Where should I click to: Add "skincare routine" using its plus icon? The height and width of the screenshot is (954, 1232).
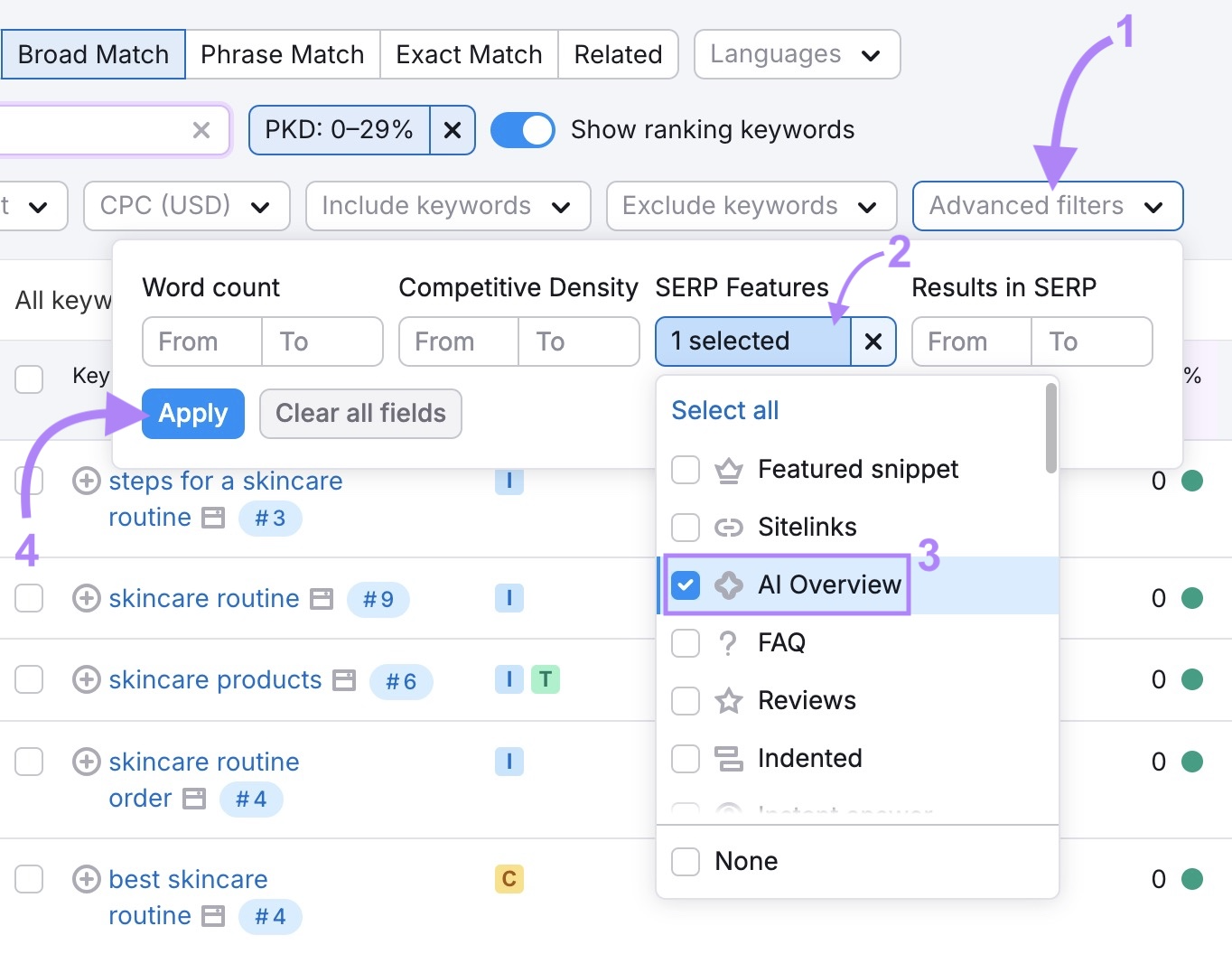click(86, 598)
